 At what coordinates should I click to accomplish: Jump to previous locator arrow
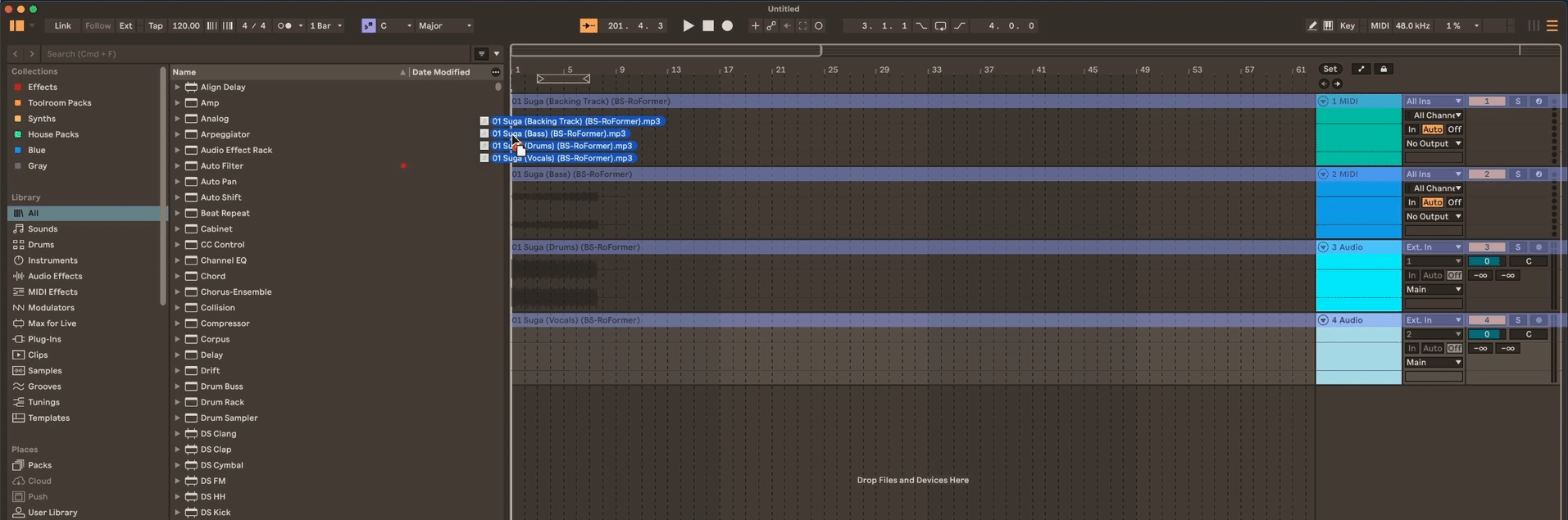click(1324, 84)
